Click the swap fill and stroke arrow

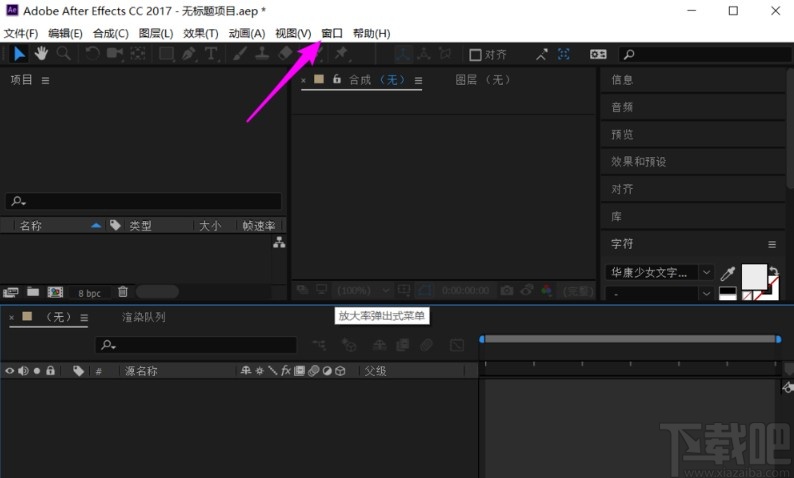[x=773, y=271]
